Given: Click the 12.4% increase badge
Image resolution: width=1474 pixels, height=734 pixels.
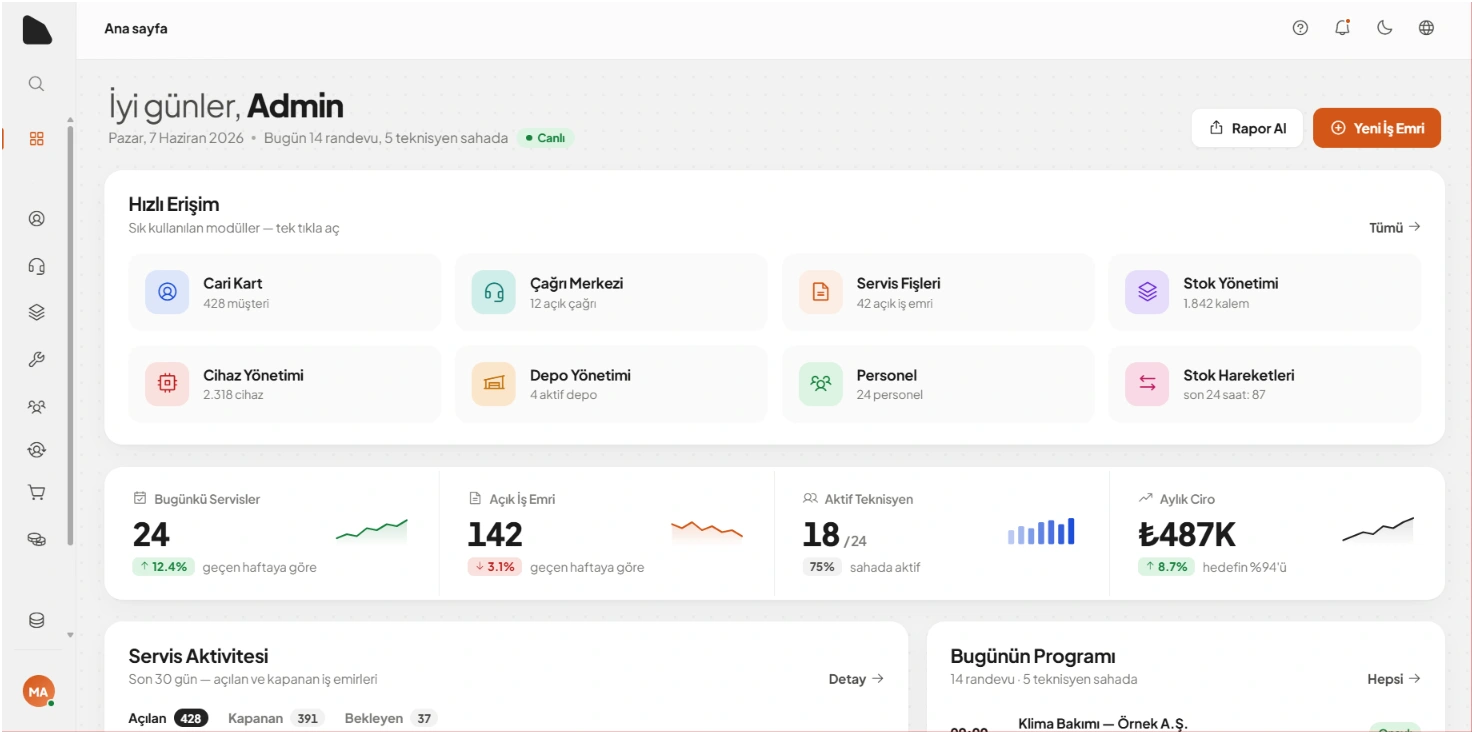Looking at the screenshot, I should pyautogui.click(x=164, y=567).
